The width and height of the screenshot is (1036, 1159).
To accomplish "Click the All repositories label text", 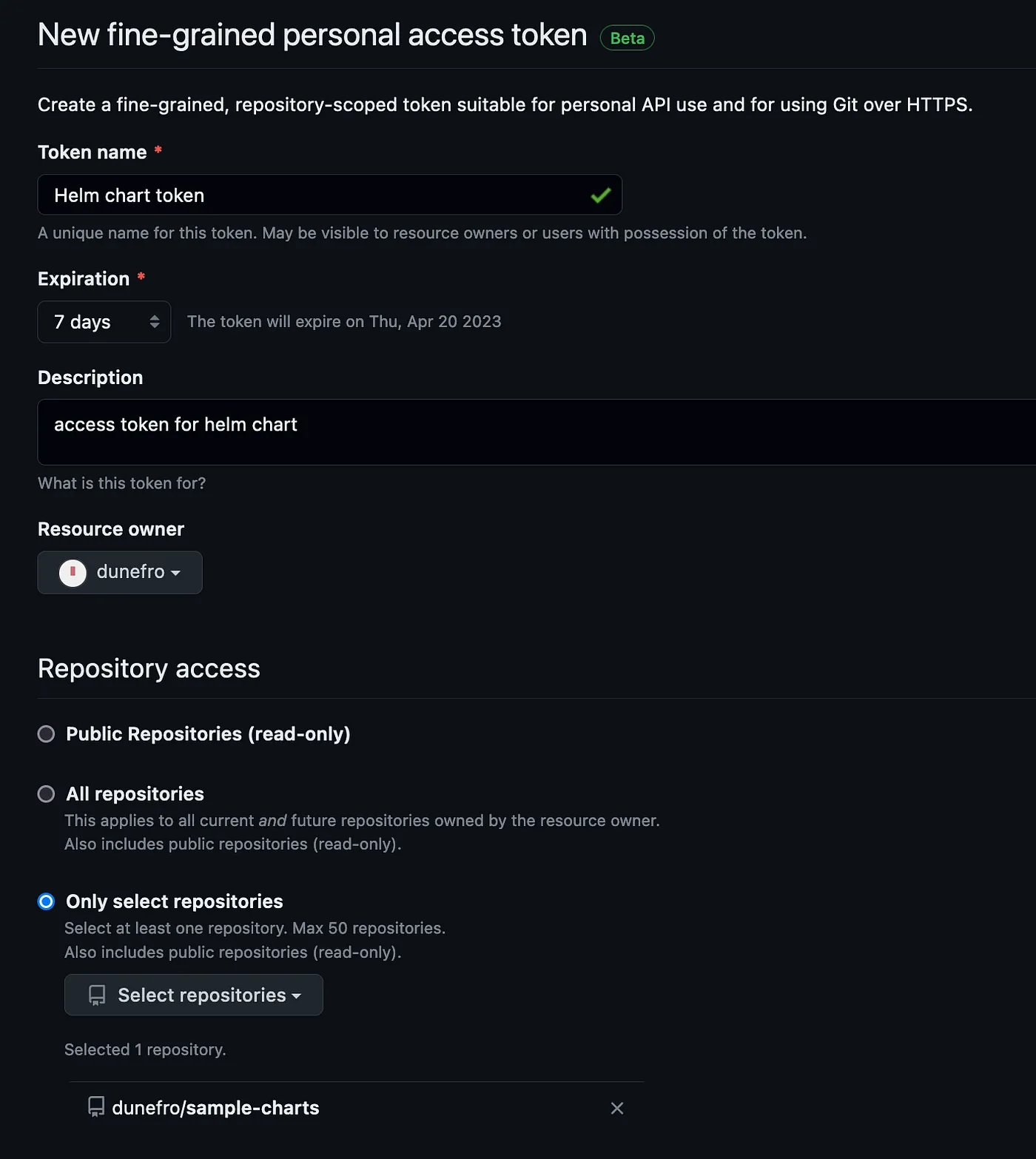I will click(x=135, y=794).
